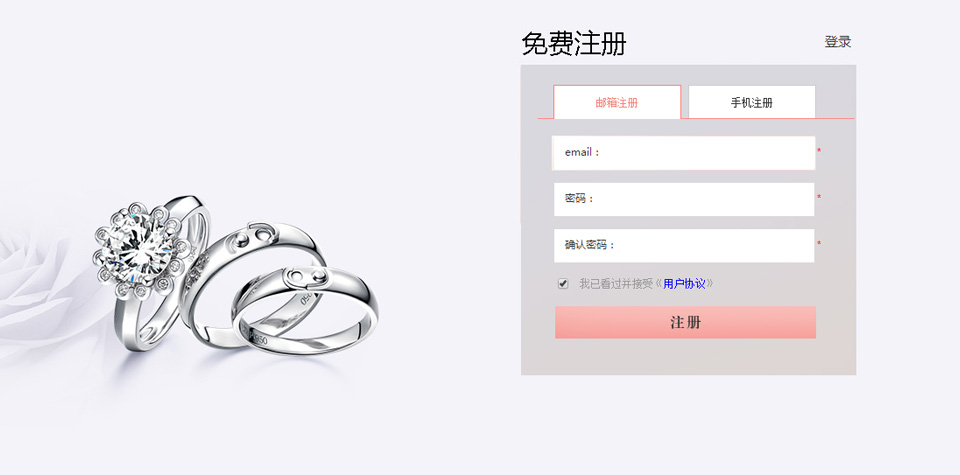960x475 pixels.
Task: Focus the email input field
Action: pos(684,152)
